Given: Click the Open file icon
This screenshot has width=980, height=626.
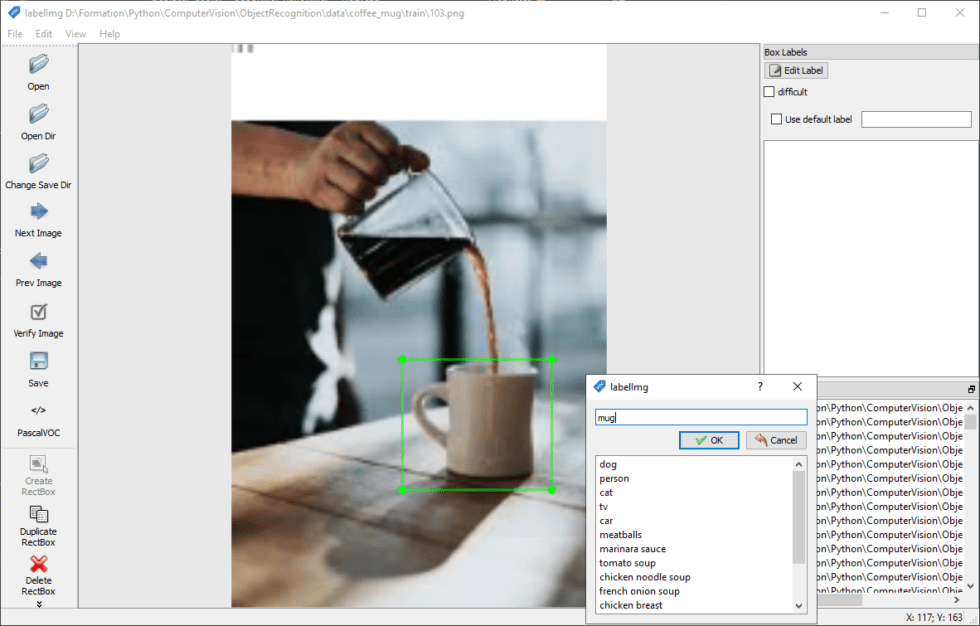Looking at the screenshot, I should click(x=39, y=65).
